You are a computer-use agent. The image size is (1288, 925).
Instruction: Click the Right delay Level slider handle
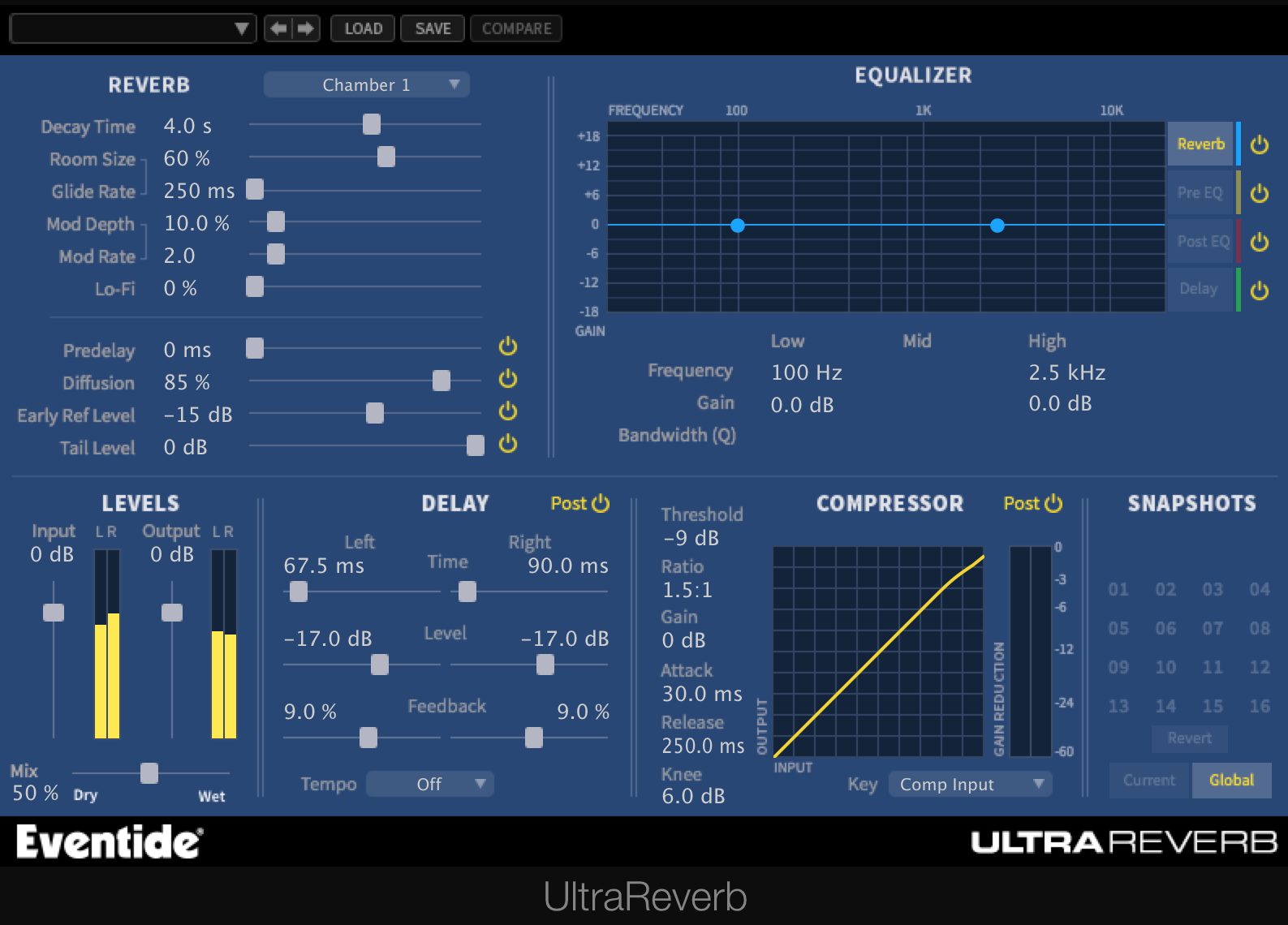(545, 665)
